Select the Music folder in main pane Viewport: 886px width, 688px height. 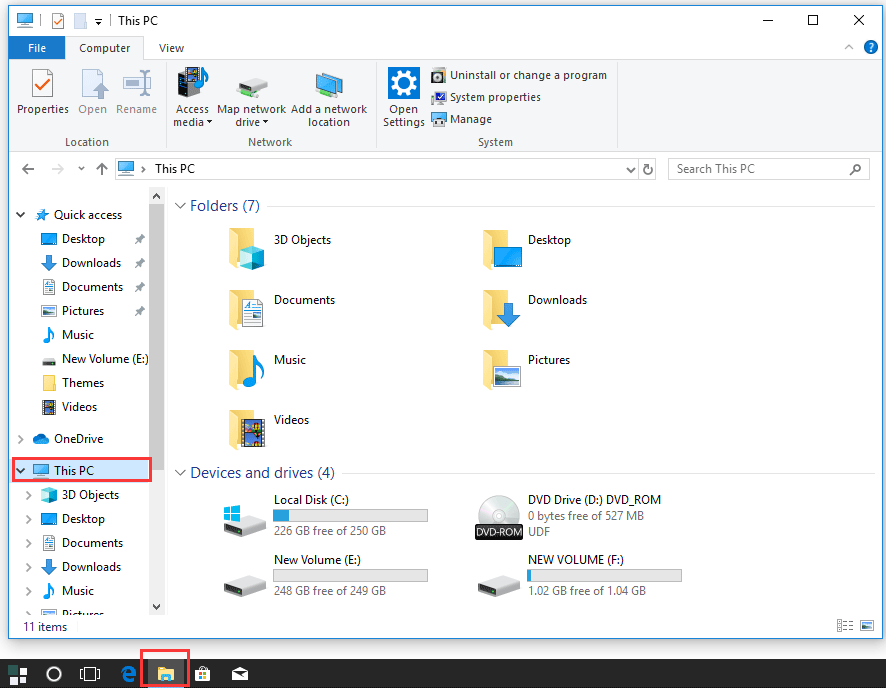(x=267, y=368)
